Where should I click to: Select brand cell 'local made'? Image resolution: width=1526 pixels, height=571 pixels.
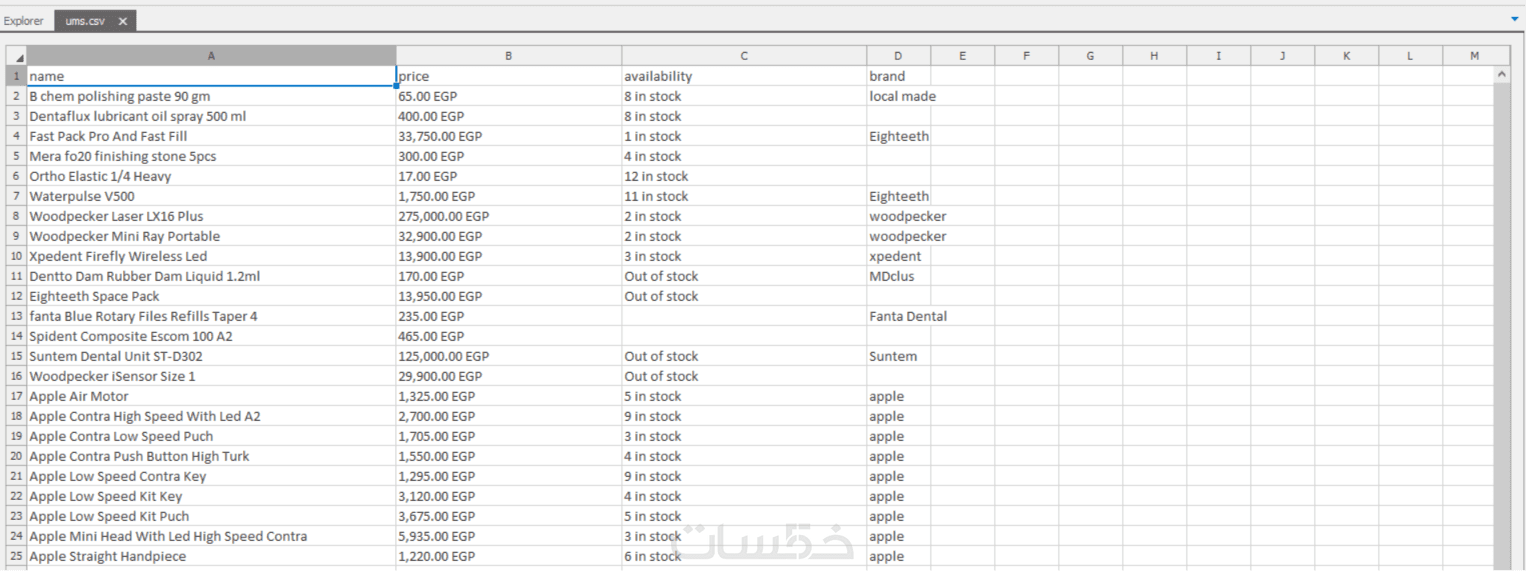[x=898, y=96]
